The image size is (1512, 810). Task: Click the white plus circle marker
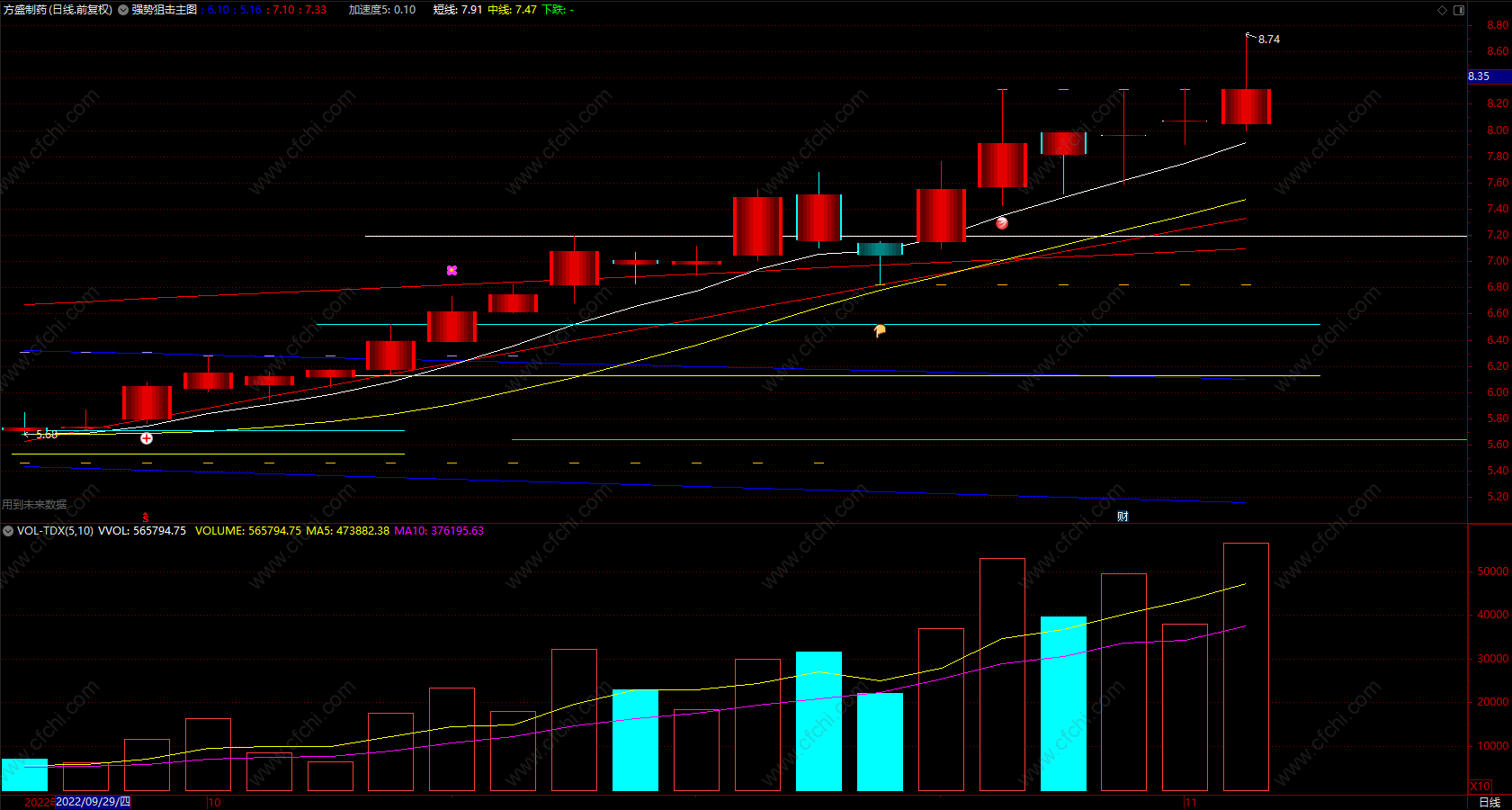pyautogui.click(x=147, y=438)
